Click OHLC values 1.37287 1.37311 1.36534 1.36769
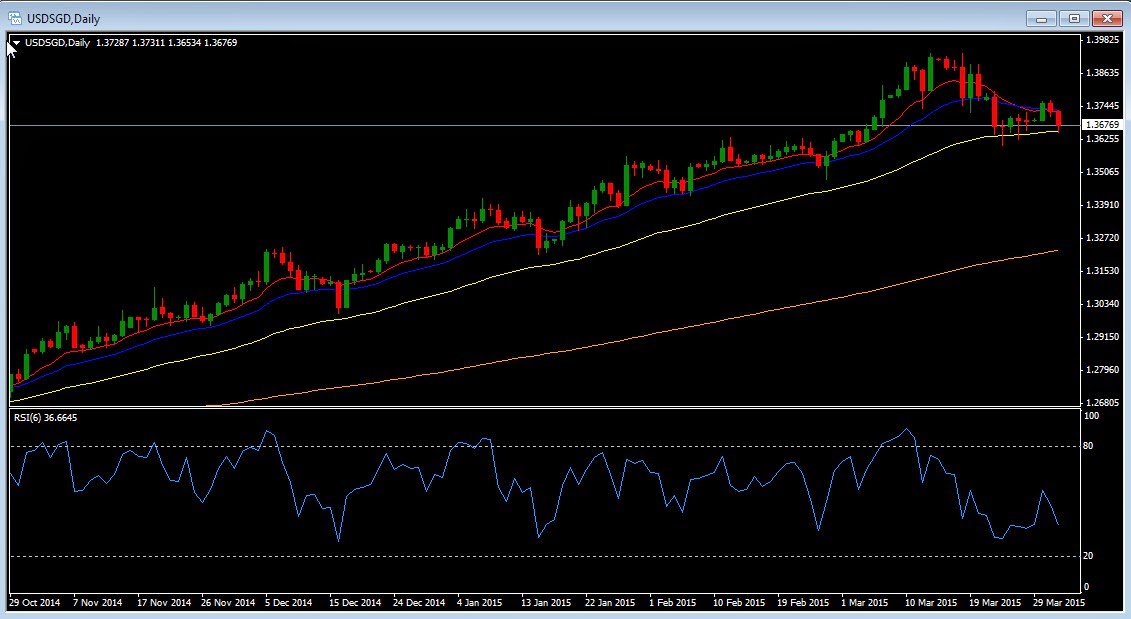 click(x=167, y=43)
